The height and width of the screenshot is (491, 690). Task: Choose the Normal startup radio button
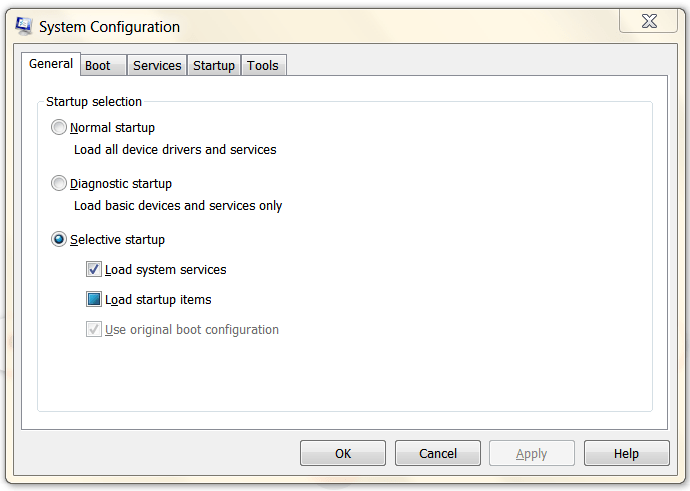click(x=60, y=128)
